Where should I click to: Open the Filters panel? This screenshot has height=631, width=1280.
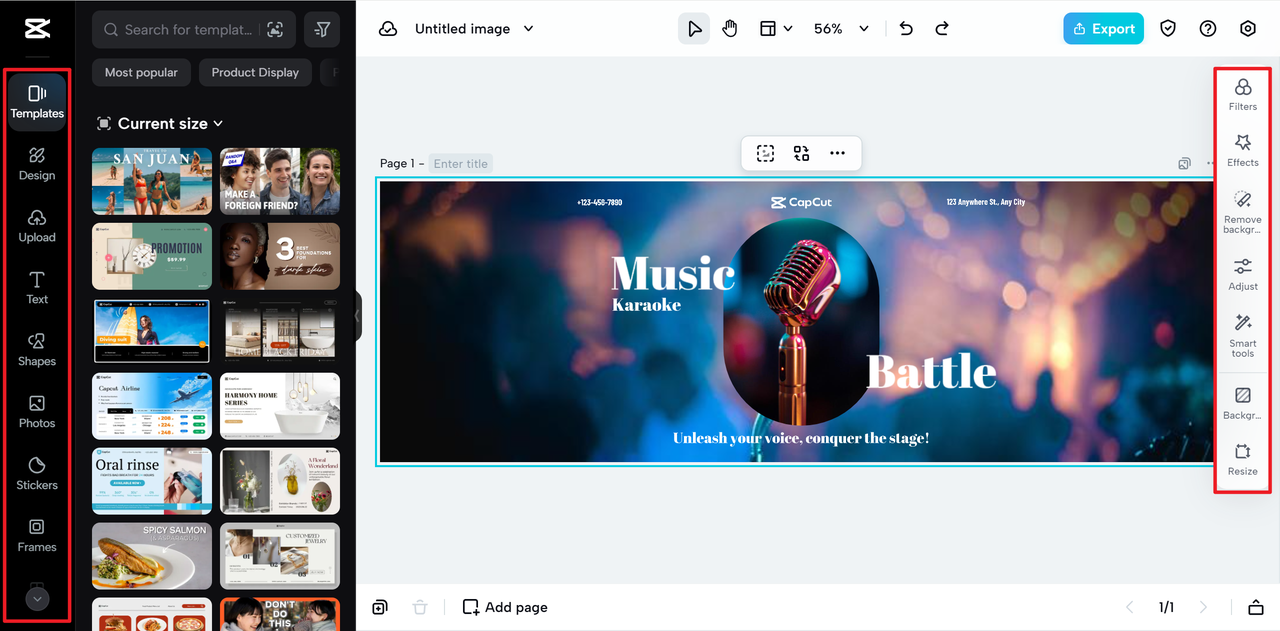[1243, 95]
